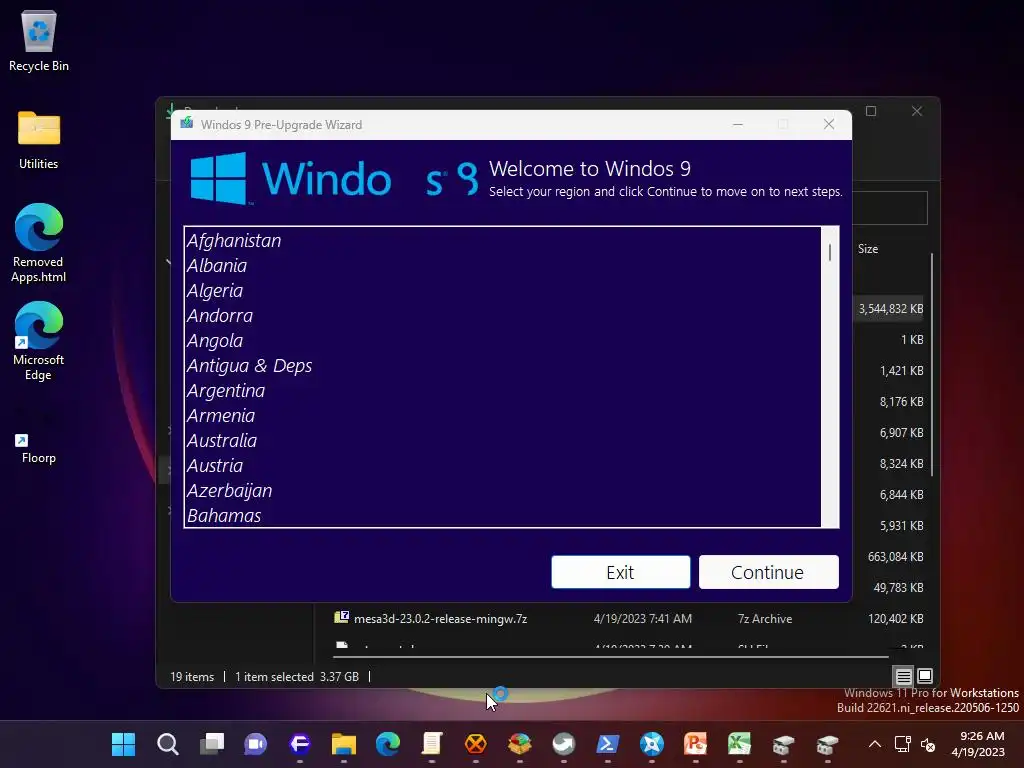Select Australia in the region list

(502, 440)
